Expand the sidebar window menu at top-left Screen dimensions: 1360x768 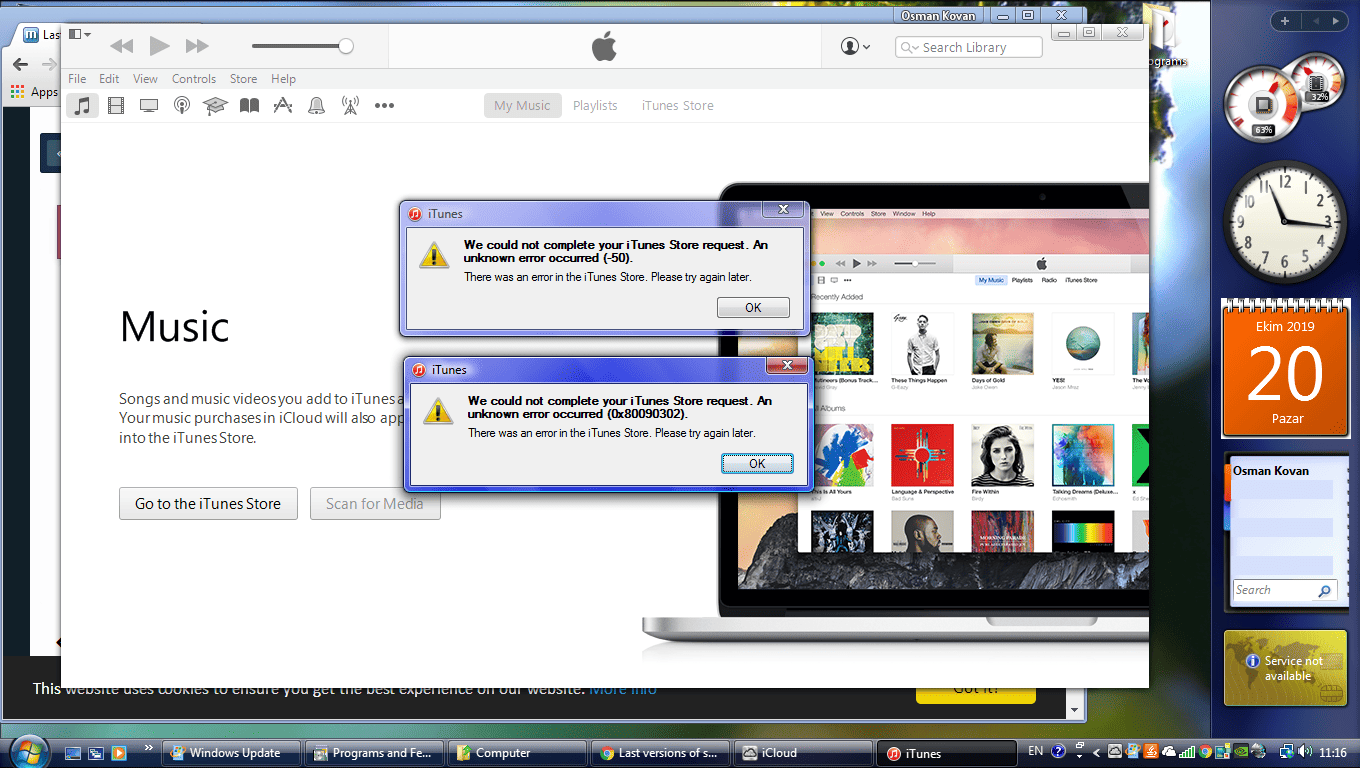click(79, 34)
